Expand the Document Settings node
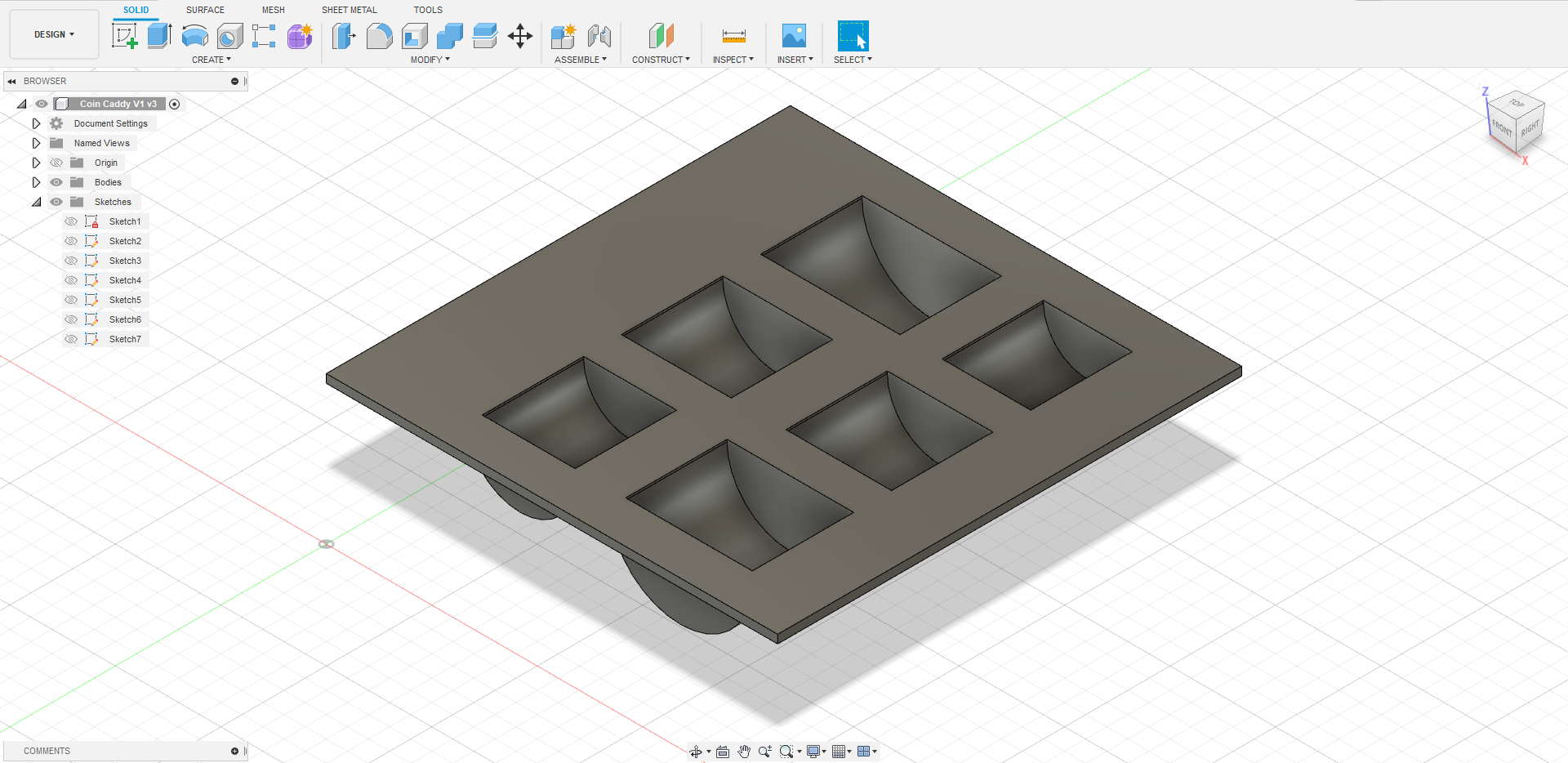Screen dimensions: 1568x763 36,123
